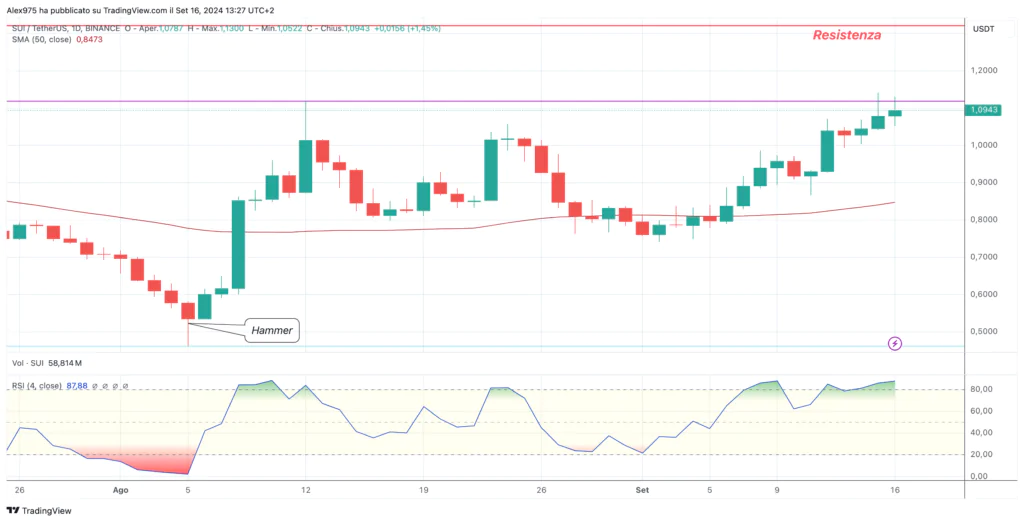1024x522 pixels.
Task: Click the 0,8000 price axis label
Action: [x=985, y=220]
